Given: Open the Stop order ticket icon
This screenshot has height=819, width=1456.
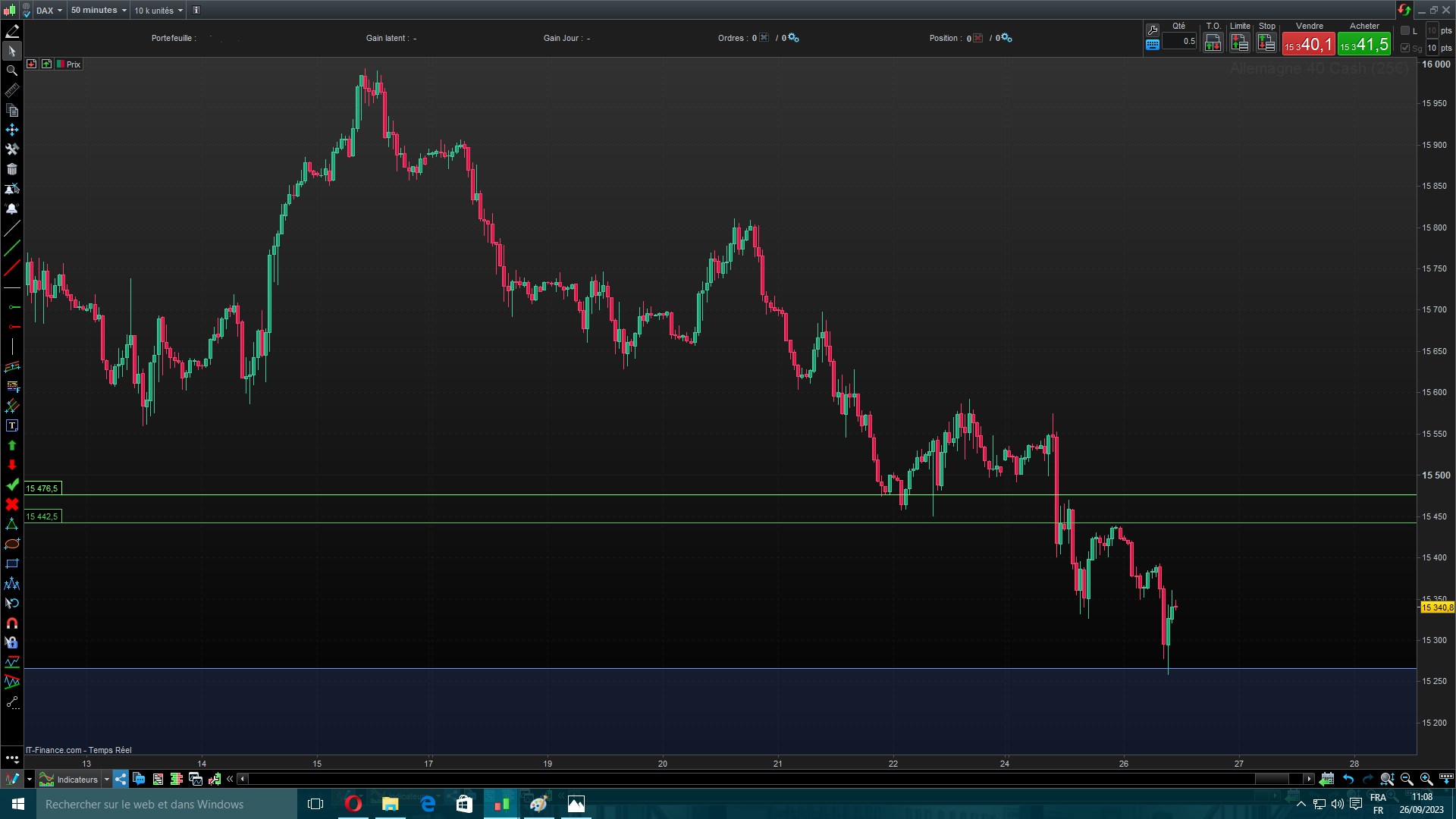Looking at the screenshot, I should click(x=1266, y=43).
